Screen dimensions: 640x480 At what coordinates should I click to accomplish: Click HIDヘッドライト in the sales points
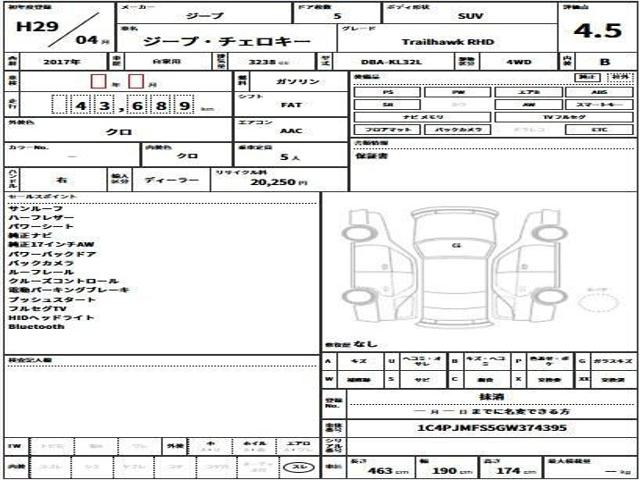51,317
